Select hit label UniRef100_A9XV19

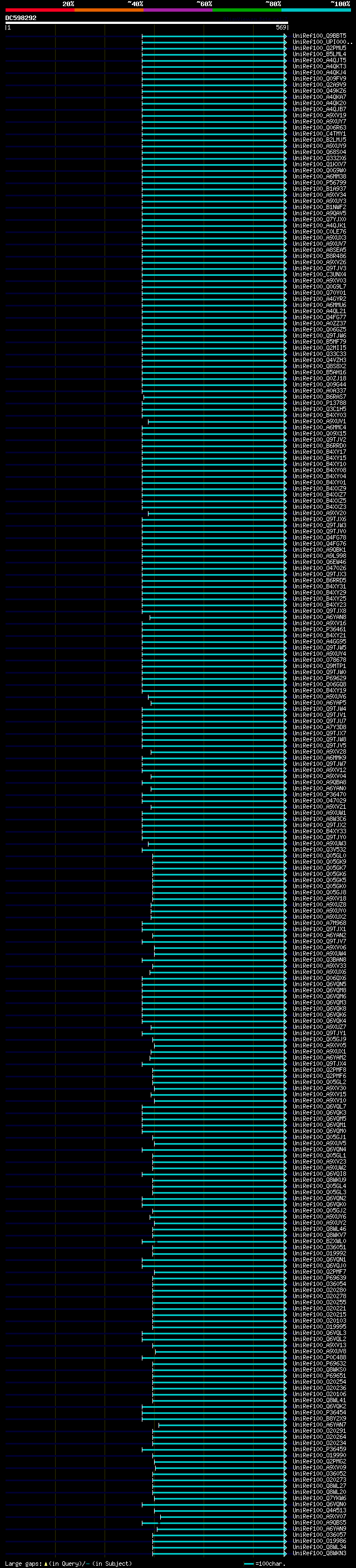pos(319,115)
